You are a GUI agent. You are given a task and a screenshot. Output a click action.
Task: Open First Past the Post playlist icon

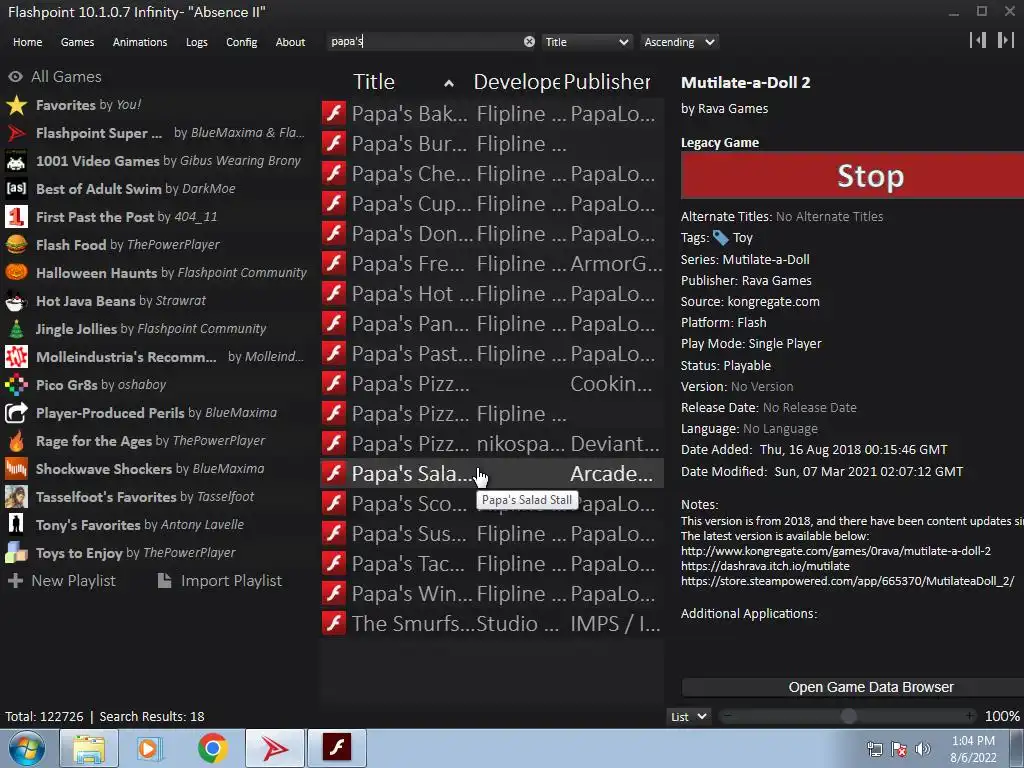[x=16, y=217]
